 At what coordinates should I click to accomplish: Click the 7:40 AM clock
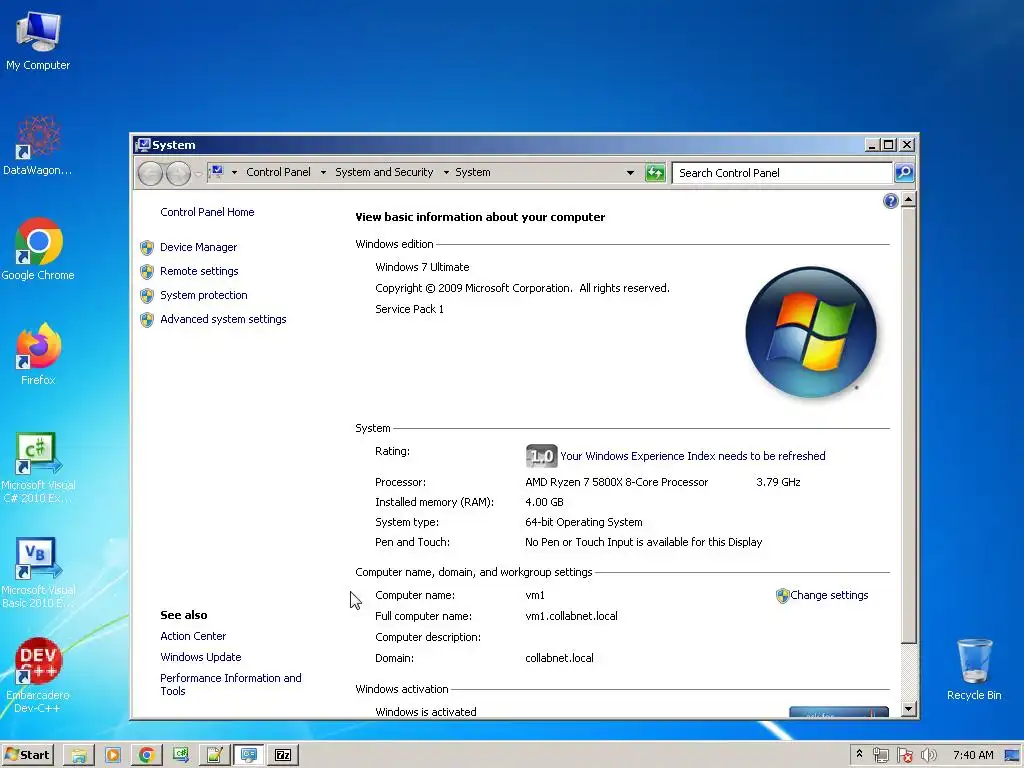click(973, 755)
